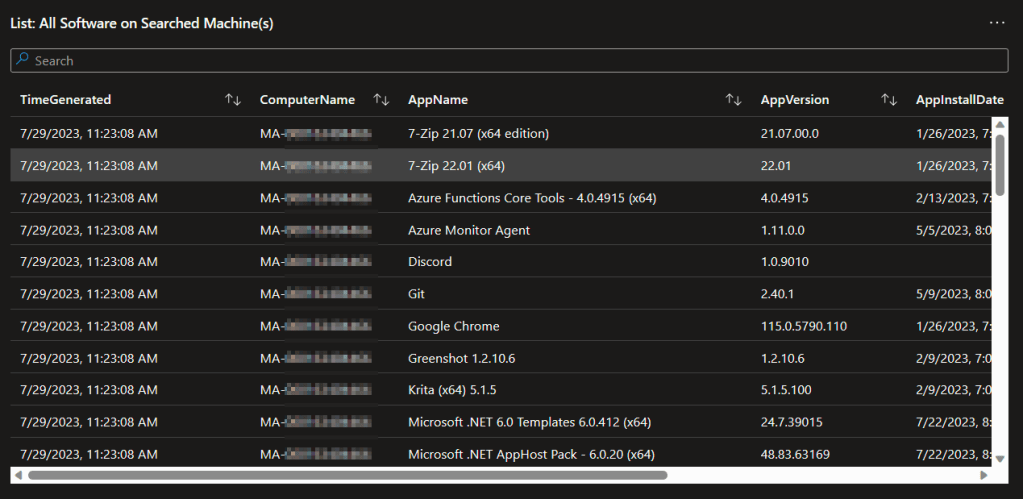The height and width of the screenshot is (499, 1023).
Task: Sort by AppName column arrows icon
Action: click(x=733, y=100)
